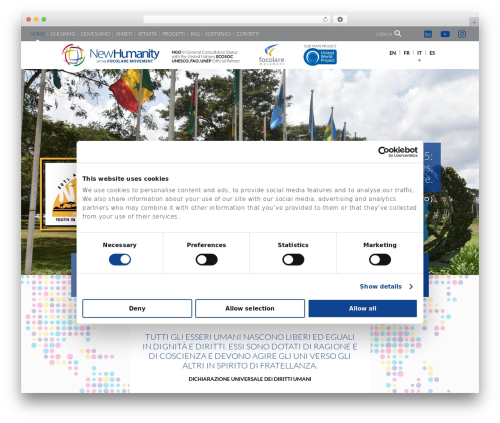Click Allow selection button
Screen dimensions: 500x423
[x=250, y=308]
